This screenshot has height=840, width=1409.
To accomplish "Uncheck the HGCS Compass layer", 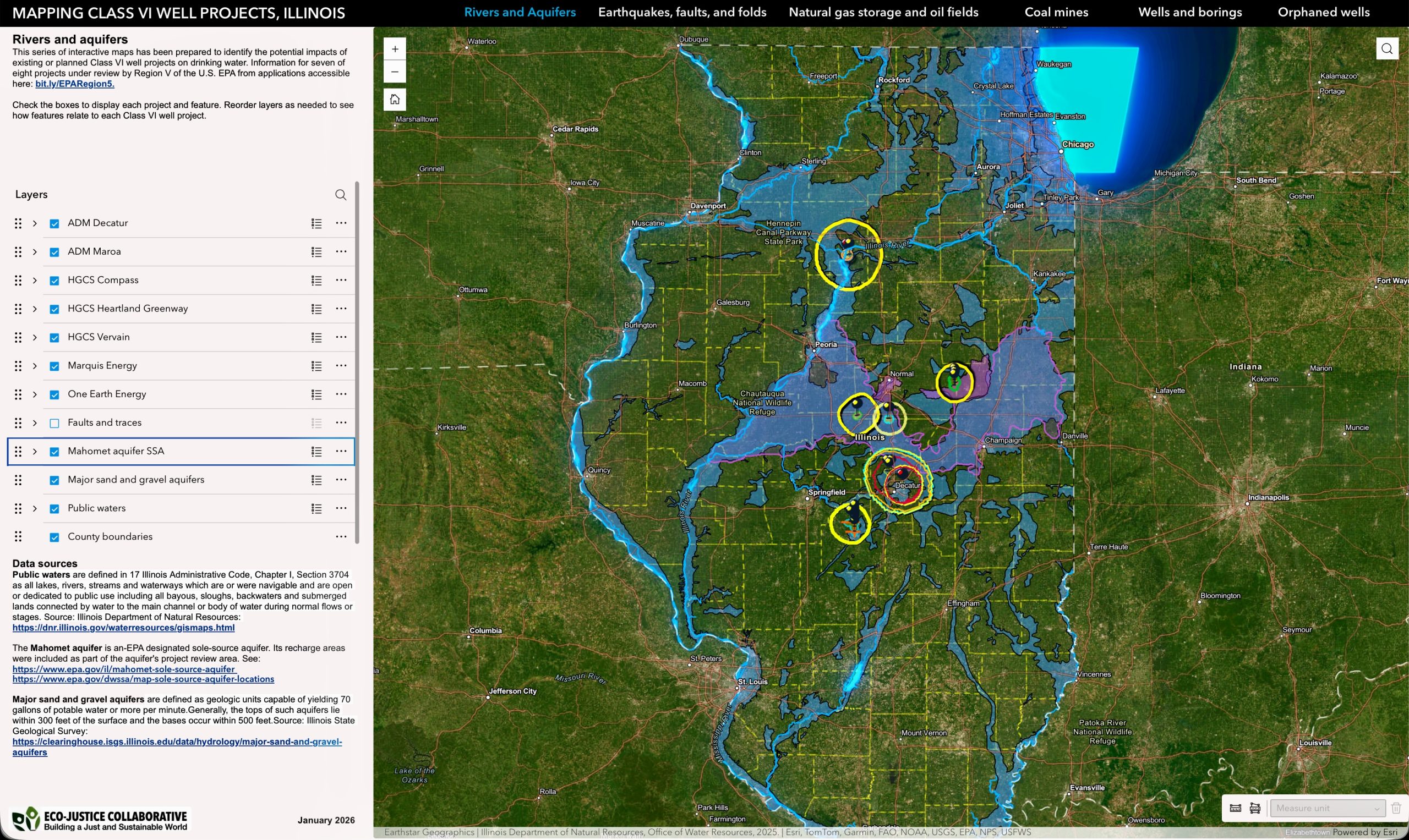I will [54, 280].
